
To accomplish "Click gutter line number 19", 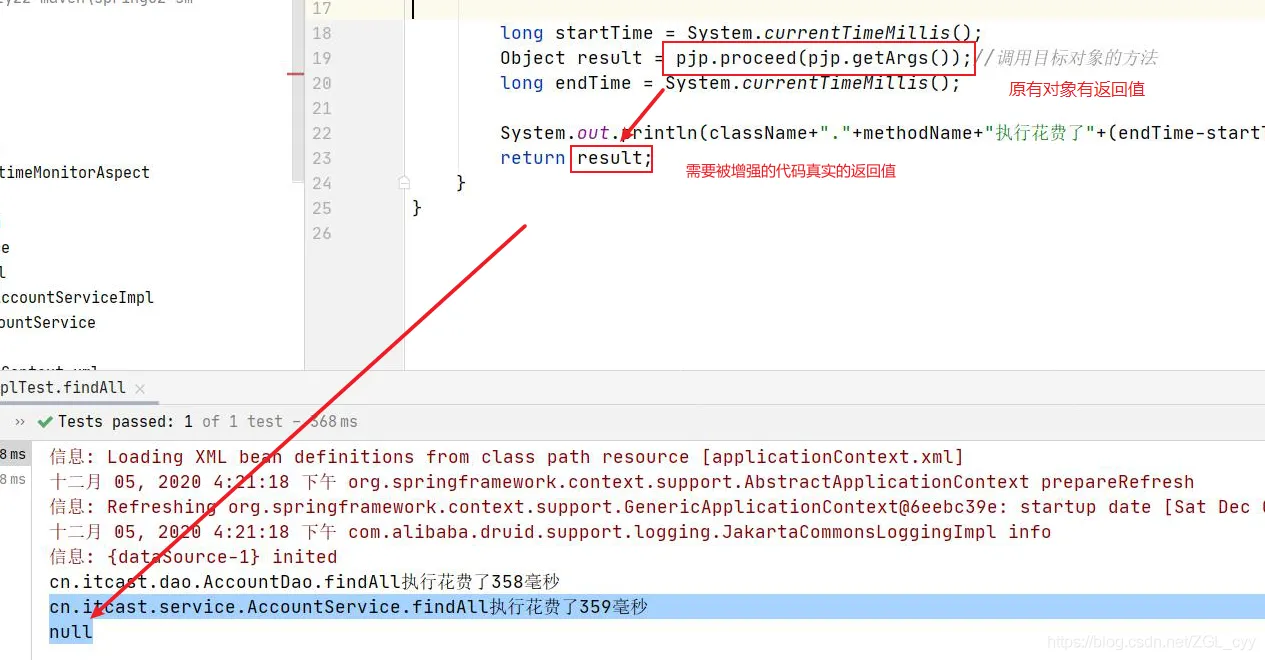I will click(x=321, y=58).
